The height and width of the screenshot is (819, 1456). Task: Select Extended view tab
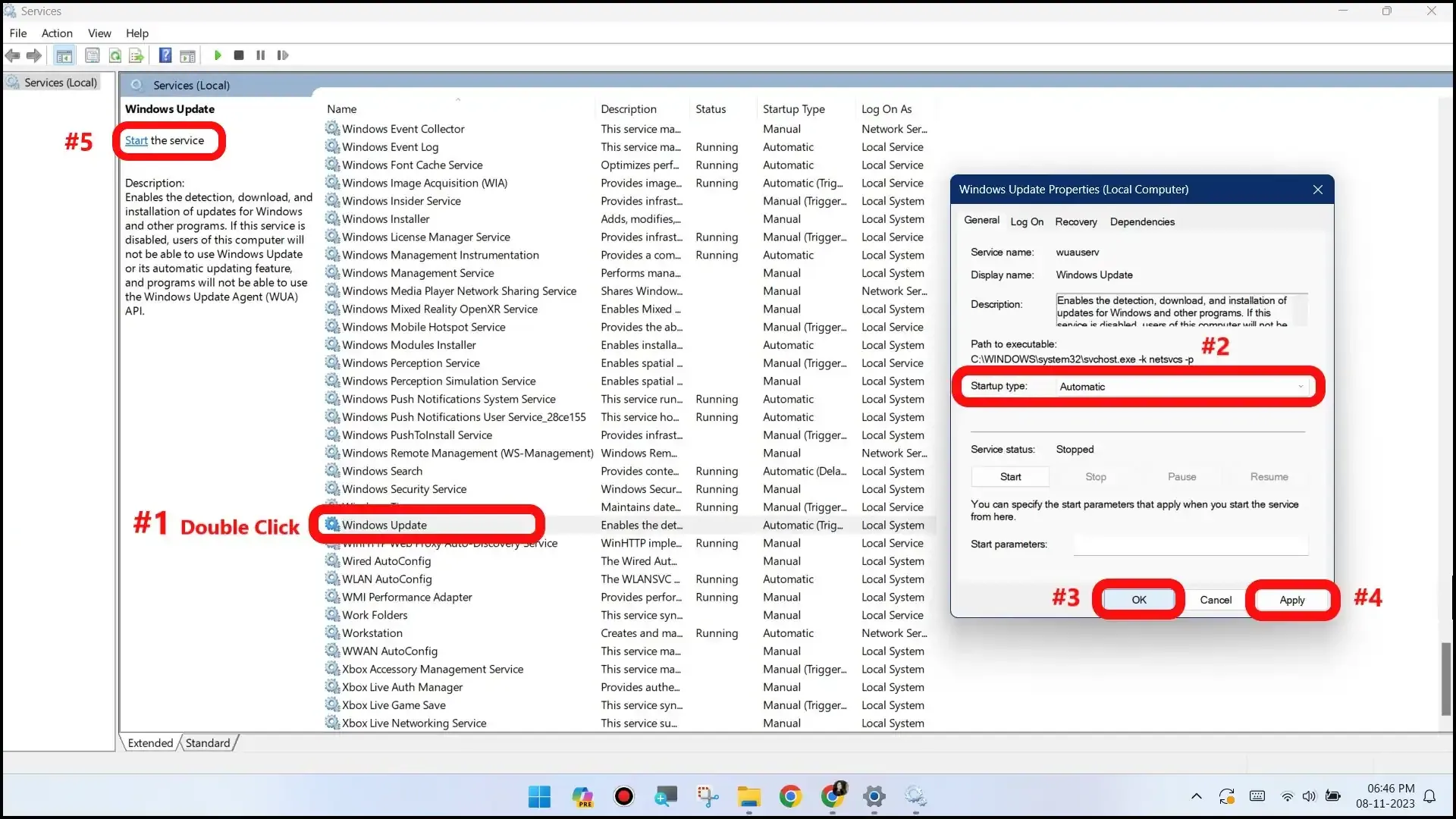point(150,742)
